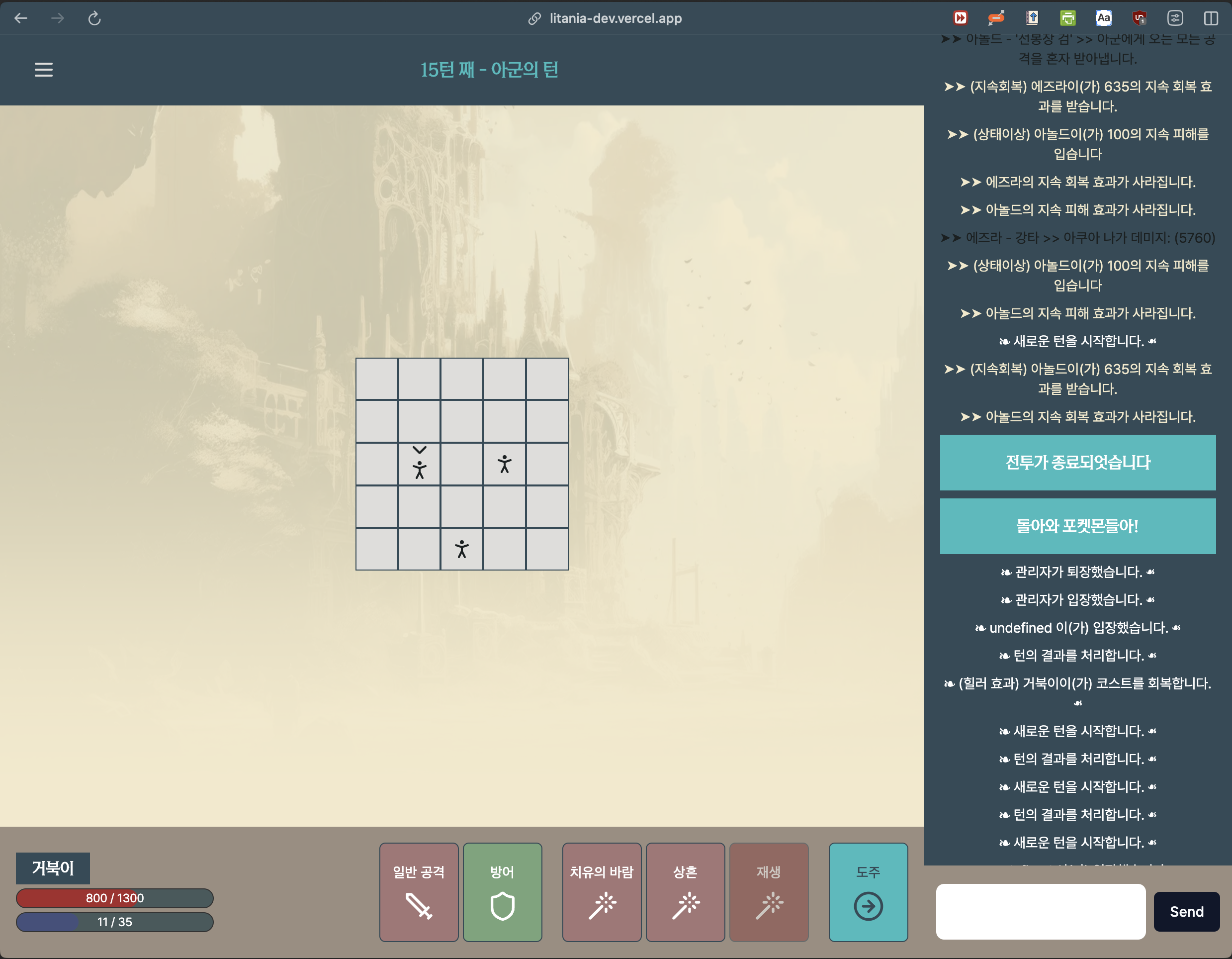Click the 돌아와 포켓몬들아! banner
This screenshot has height=959, width=1232.
pos(1077,525)
